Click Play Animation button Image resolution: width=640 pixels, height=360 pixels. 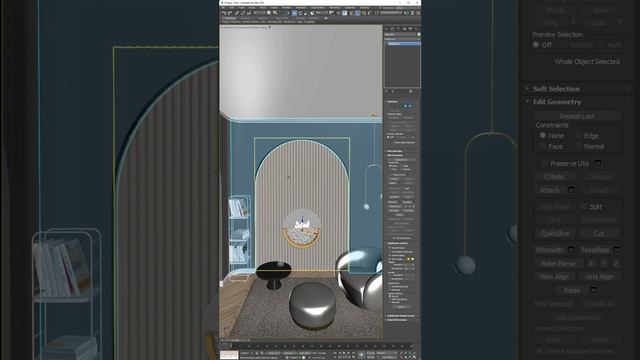click(344, 353)
